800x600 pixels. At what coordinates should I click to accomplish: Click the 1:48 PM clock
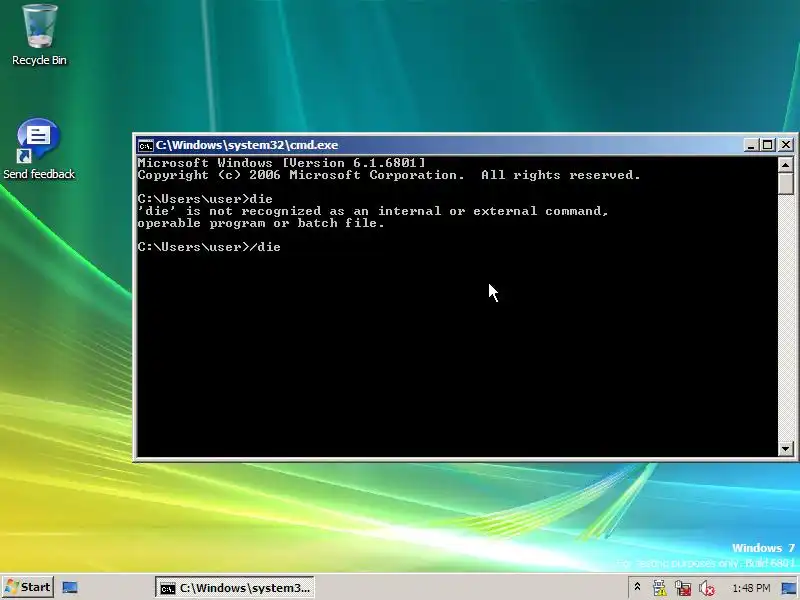751,588
